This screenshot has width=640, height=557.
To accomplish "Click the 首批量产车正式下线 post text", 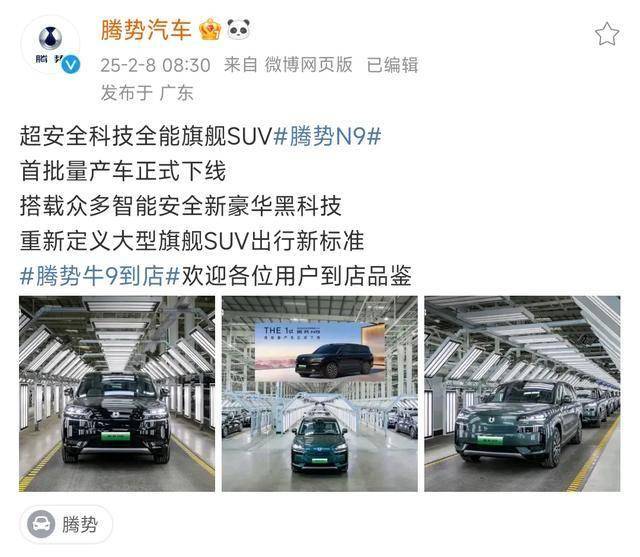I will (122, 171).
